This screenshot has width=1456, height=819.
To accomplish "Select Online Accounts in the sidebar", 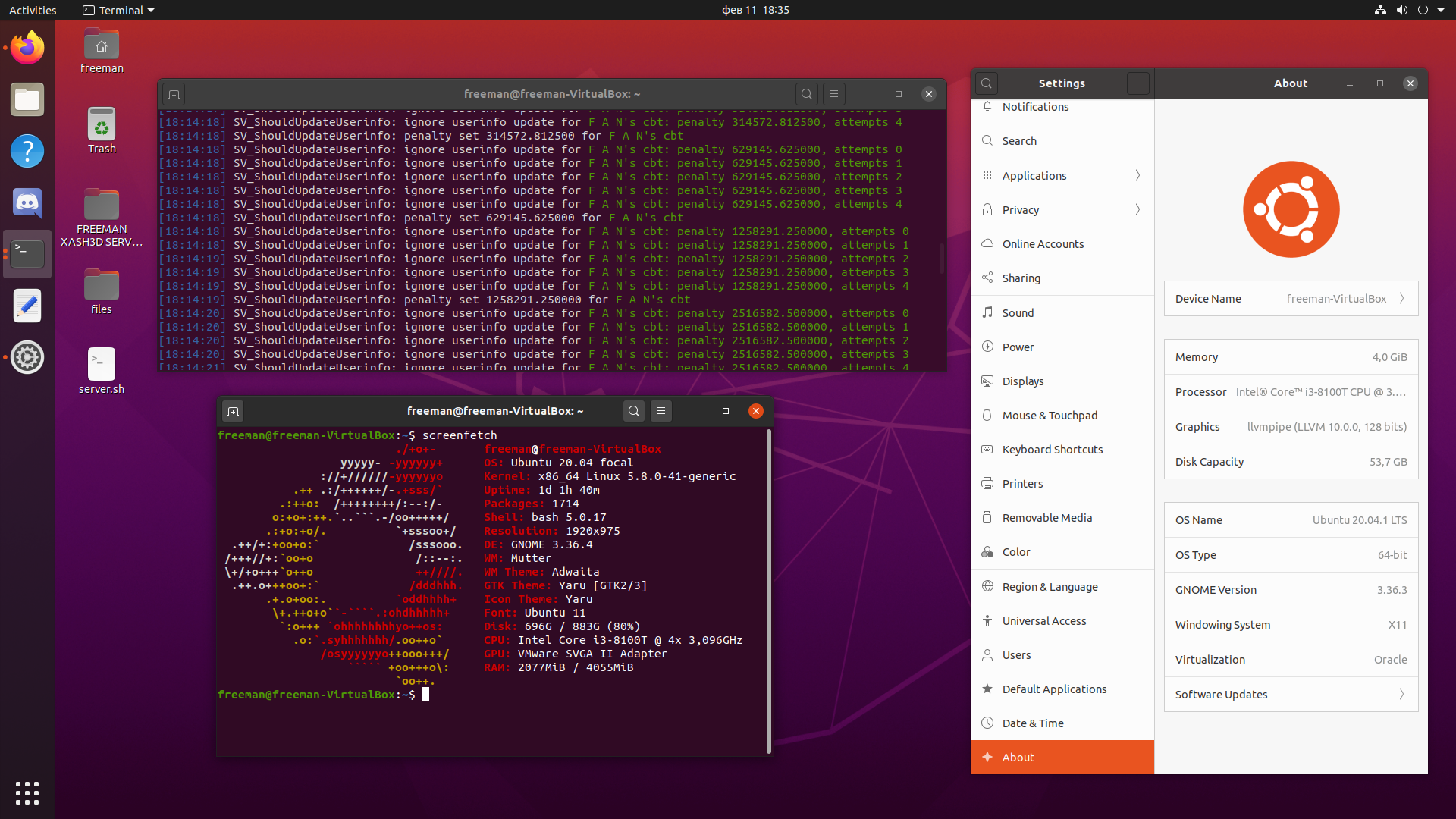I will 1062,243.
